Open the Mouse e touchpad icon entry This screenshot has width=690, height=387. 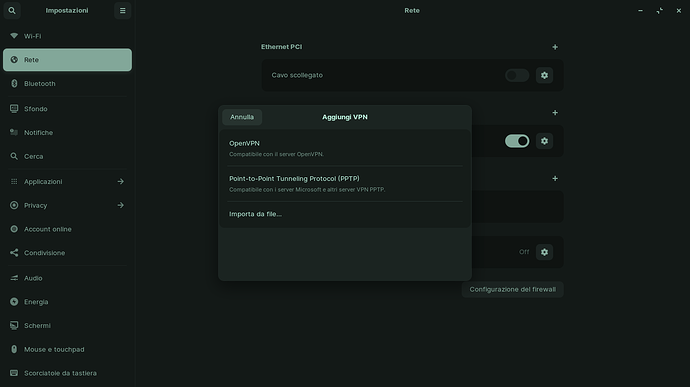click(x=14, y=349)
